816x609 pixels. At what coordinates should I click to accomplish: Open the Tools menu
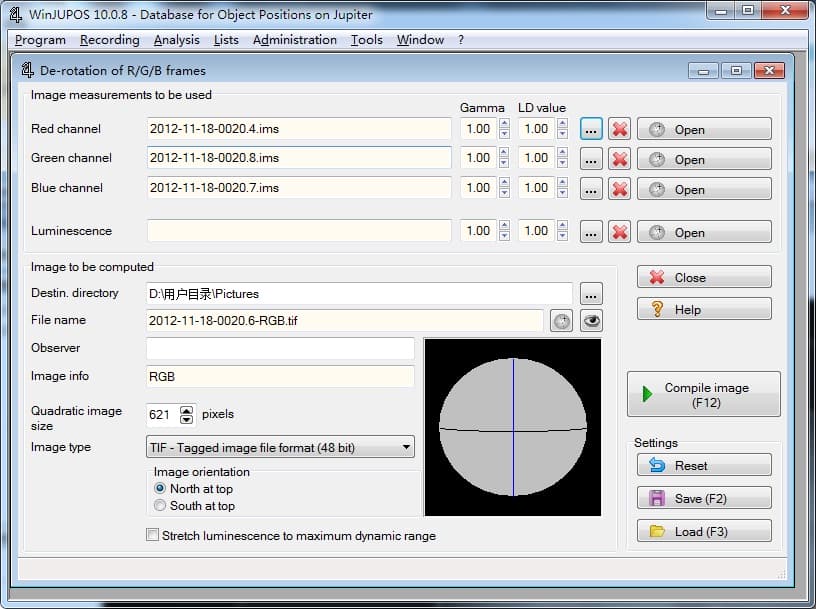pyautogui.click(x=366, y=40)
